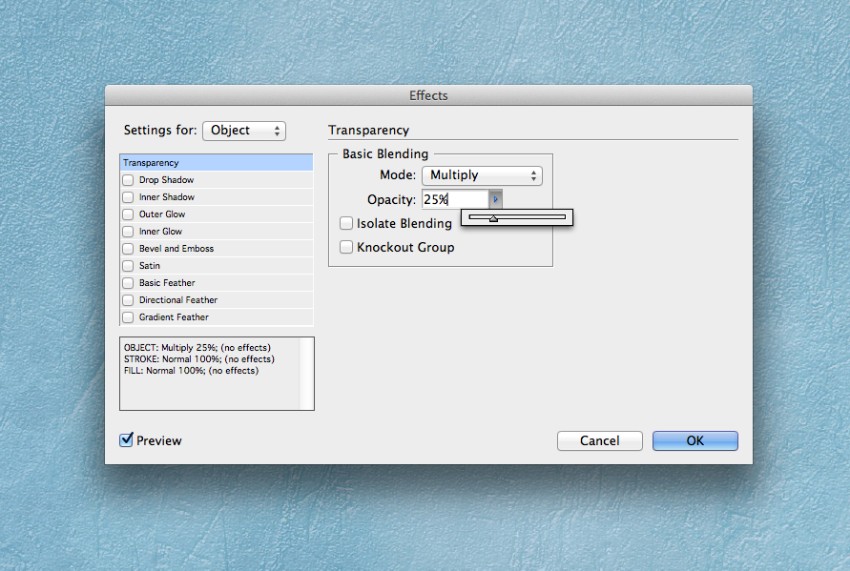Select the Bevel and Emboss list entry

coord(176,248)
